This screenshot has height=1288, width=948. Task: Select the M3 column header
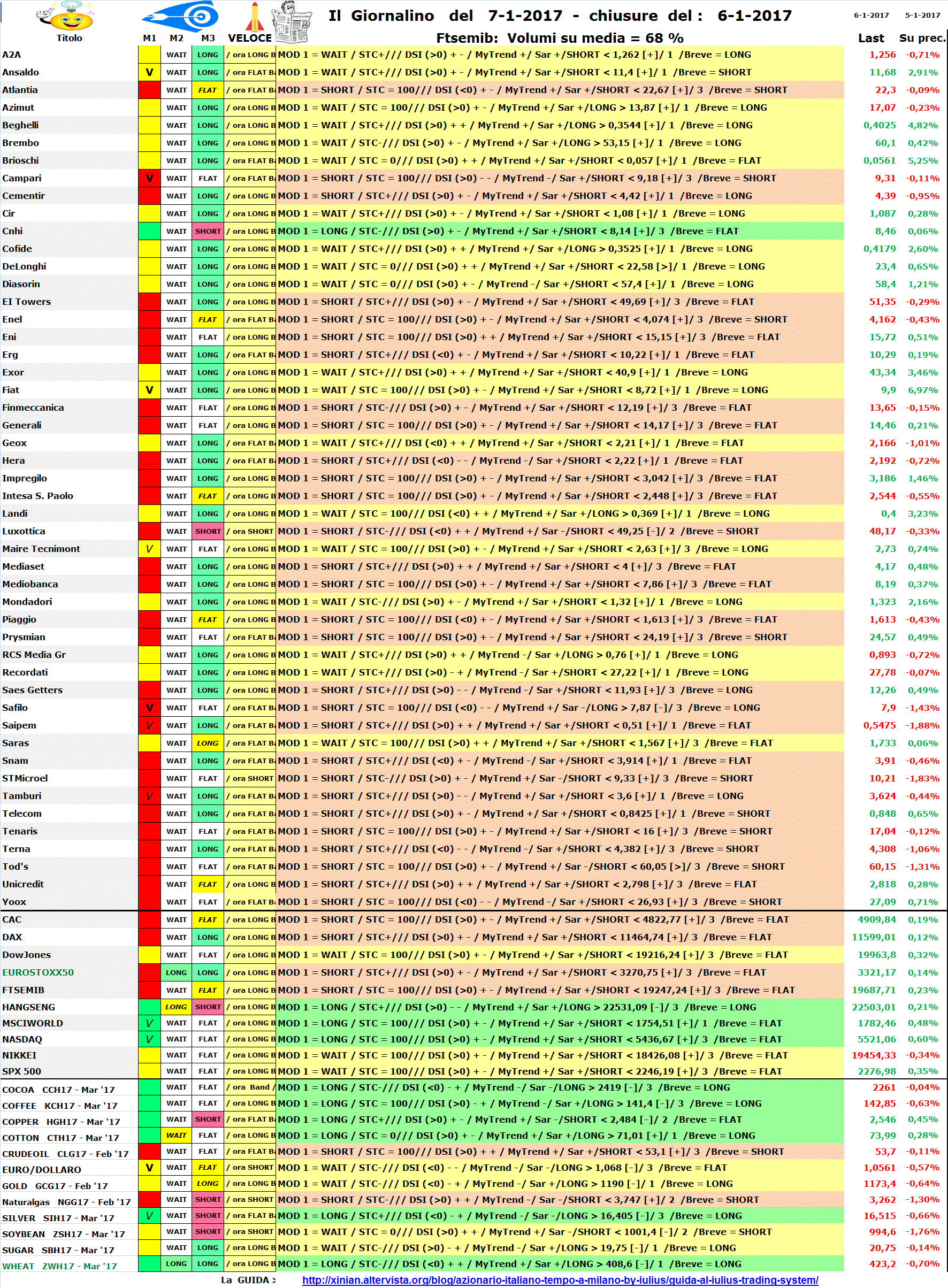[208, 38]
